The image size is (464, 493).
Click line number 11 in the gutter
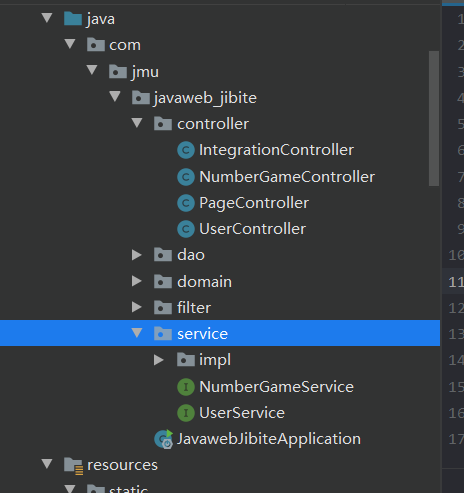[456, 282]
